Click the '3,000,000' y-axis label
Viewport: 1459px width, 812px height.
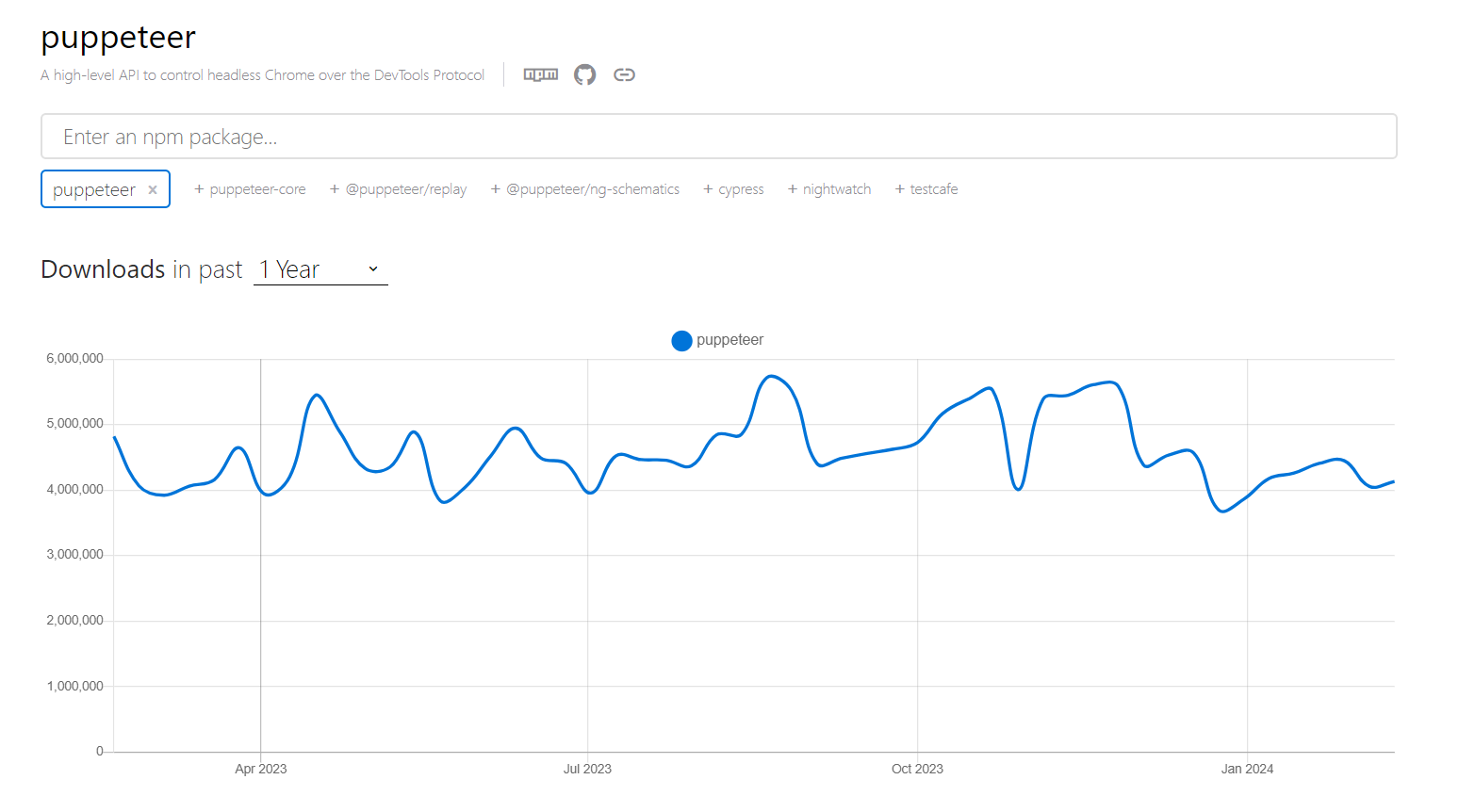[74, 555]
